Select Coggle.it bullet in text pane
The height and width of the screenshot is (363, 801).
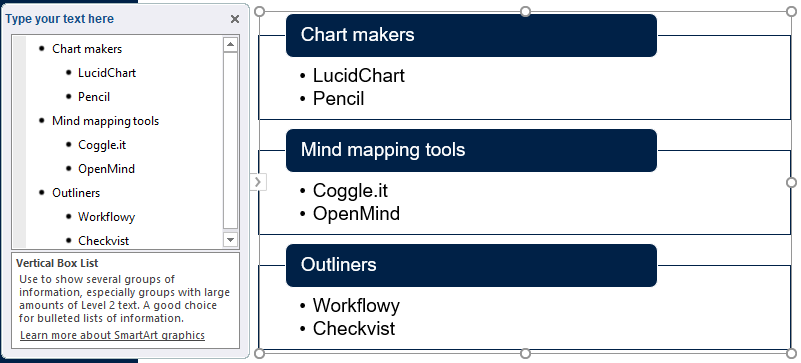click(x=102, y=145)
